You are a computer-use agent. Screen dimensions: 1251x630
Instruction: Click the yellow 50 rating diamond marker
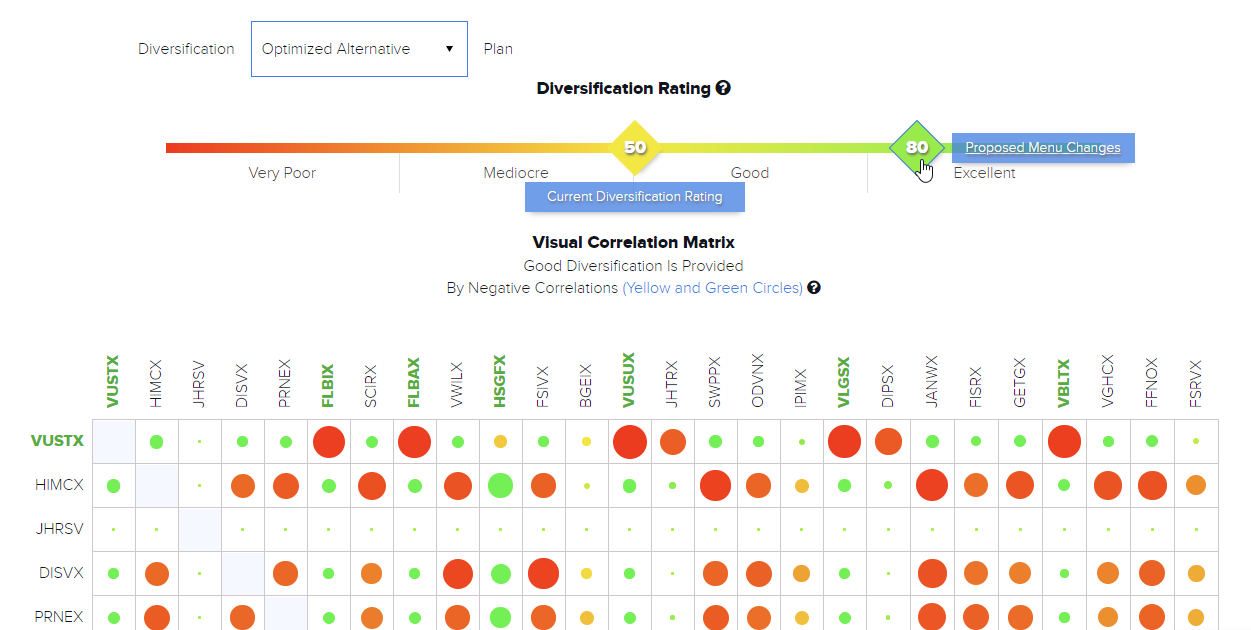point(635,147)
